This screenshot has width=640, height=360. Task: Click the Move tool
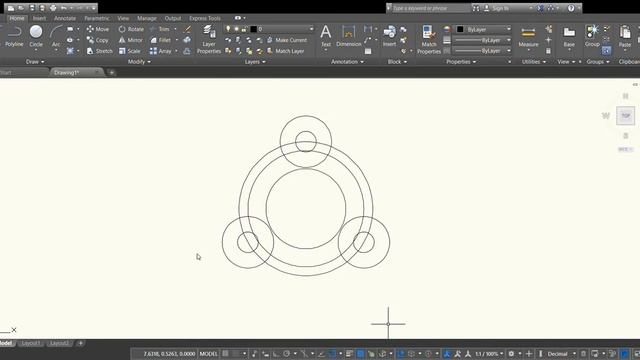pos(98,29)
